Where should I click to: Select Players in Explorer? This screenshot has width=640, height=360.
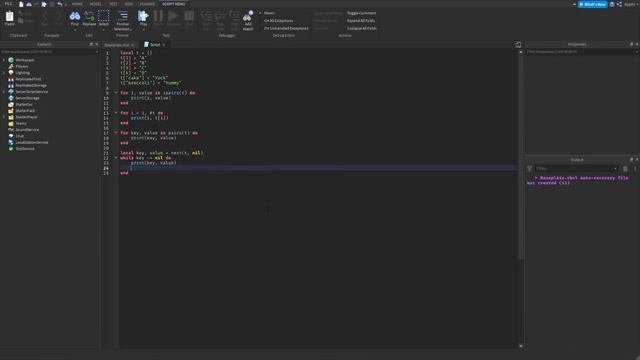[22, 66]
